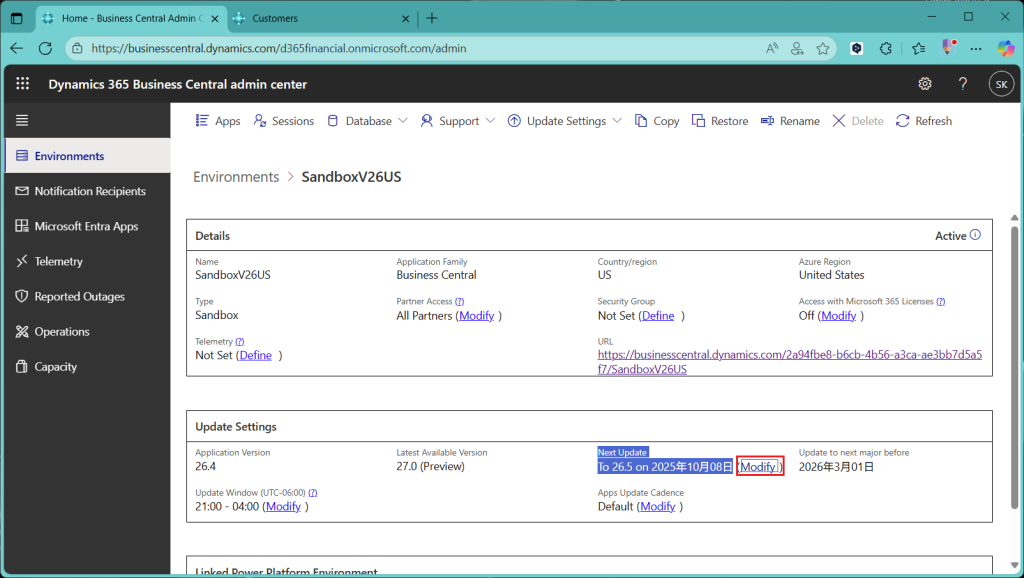Image resolution: width=1024 pixels, height=578 pixels.
Task: Click the SK user account avatar
Action: pyautogui.click(x=1000, y=84)
